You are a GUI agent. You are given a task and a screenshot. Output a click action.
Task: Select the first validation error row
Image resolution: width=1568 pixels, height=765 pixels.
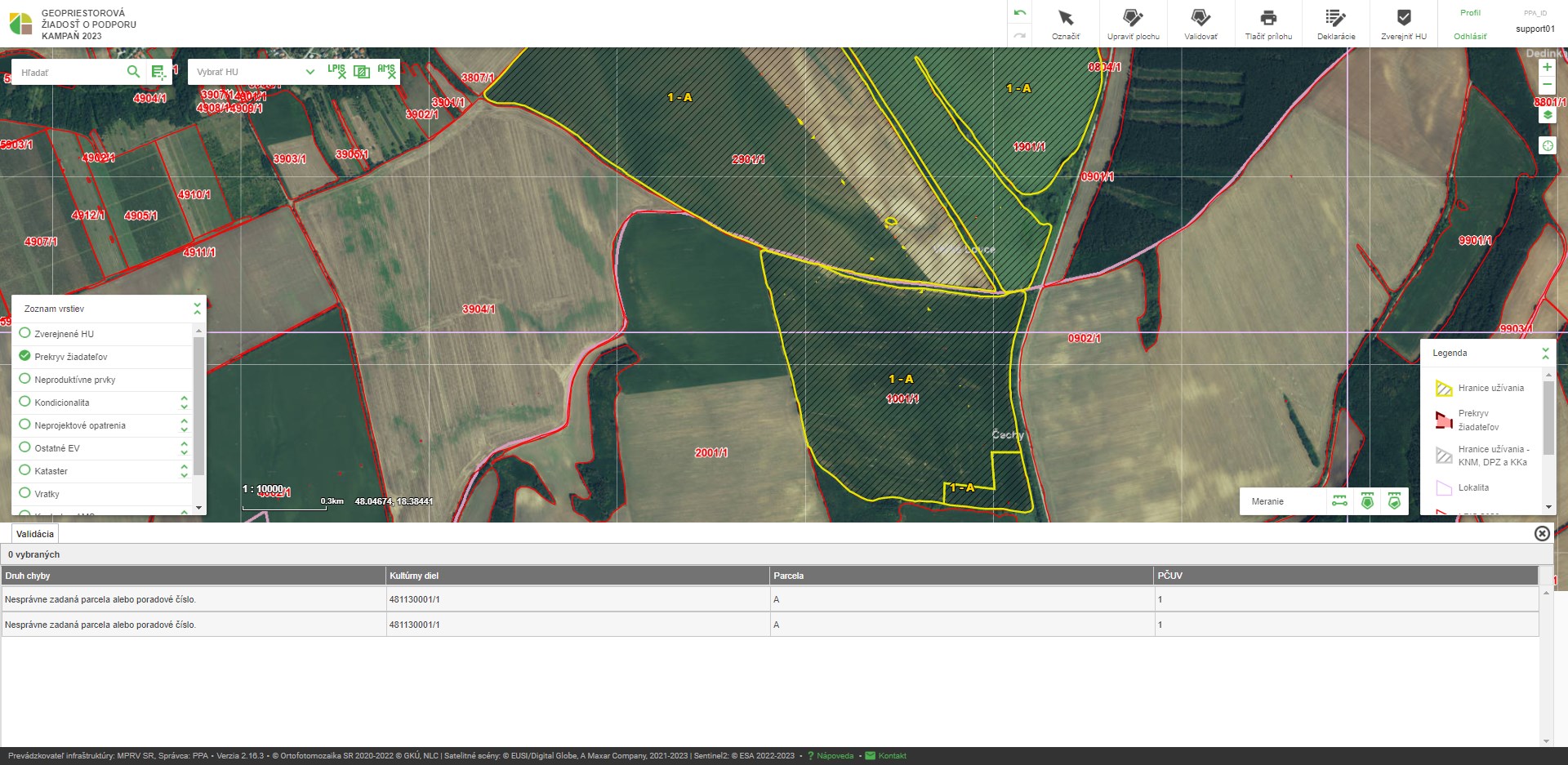(770, 599)
